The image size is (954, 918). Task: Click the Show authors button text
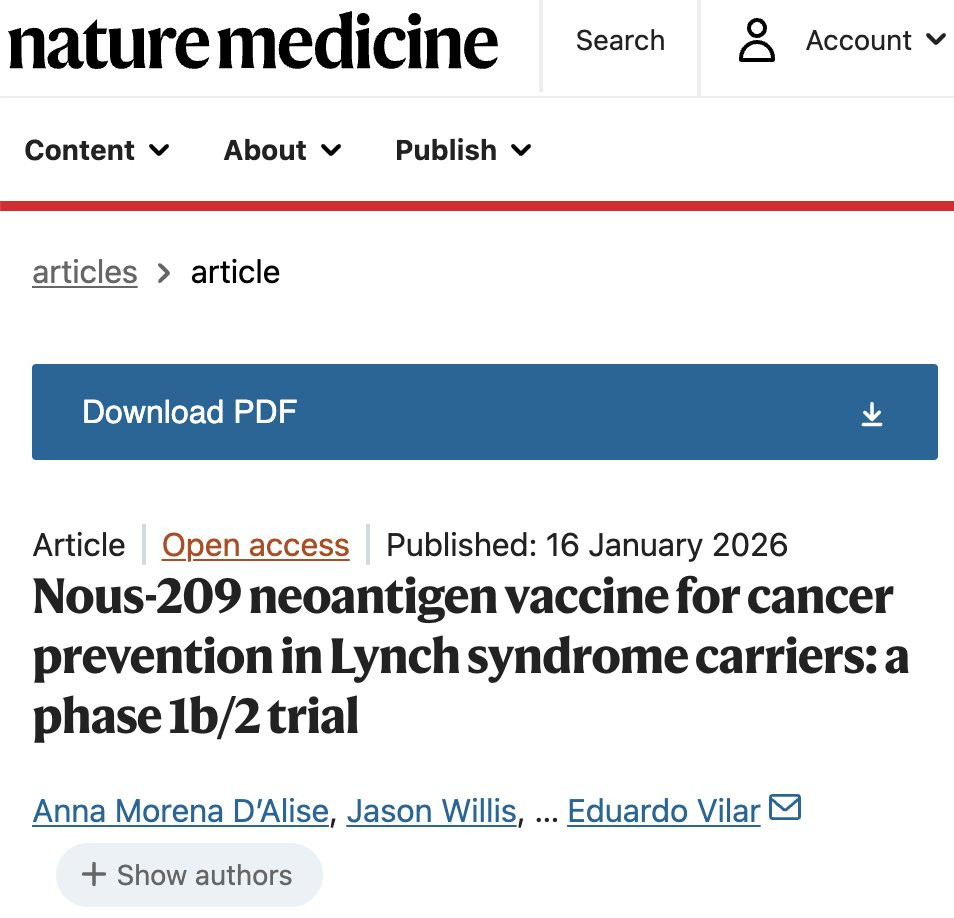205,875
